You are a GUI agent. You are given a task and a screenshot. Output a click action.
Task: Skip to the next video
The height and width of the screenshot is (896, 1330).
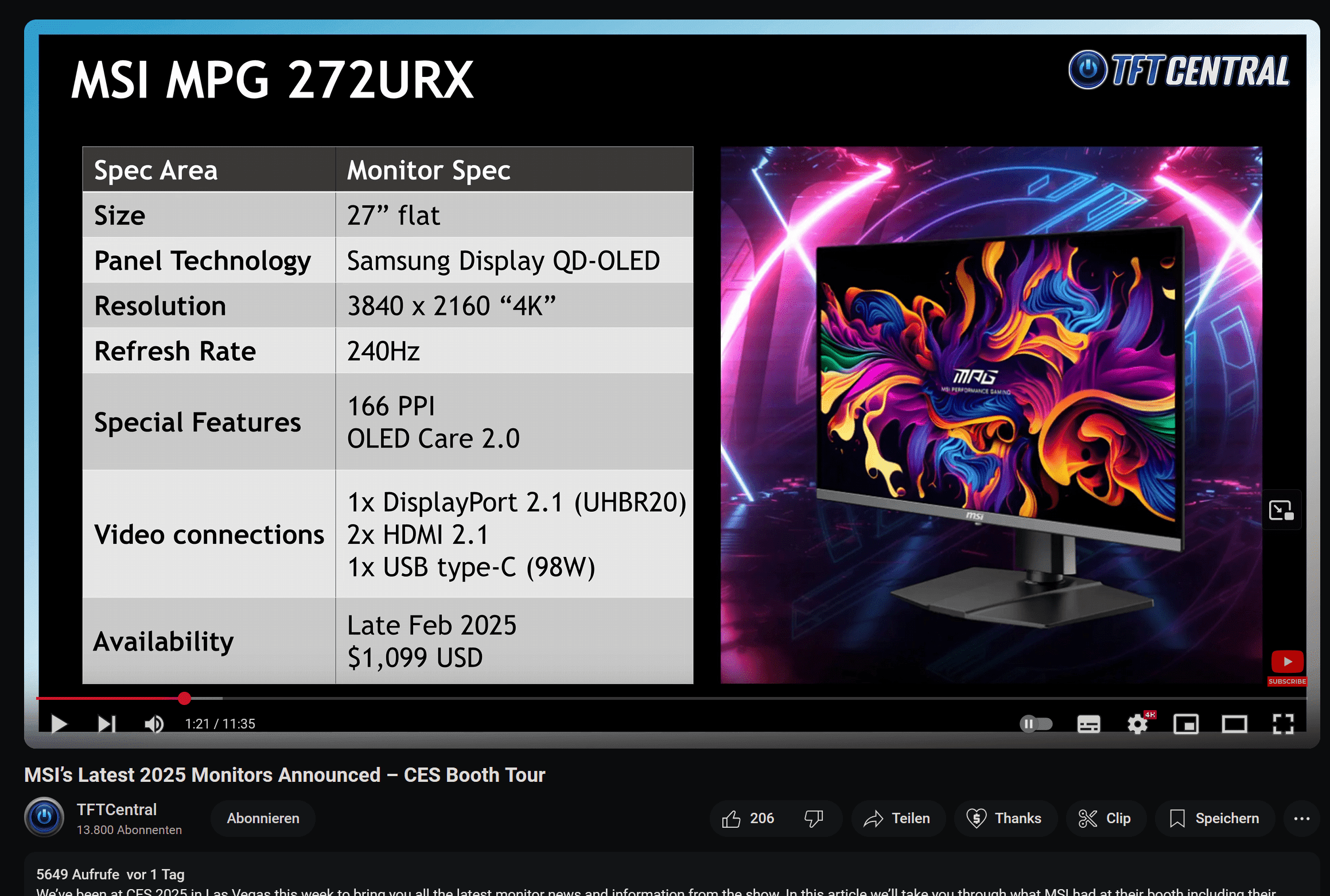click(107, 724)
